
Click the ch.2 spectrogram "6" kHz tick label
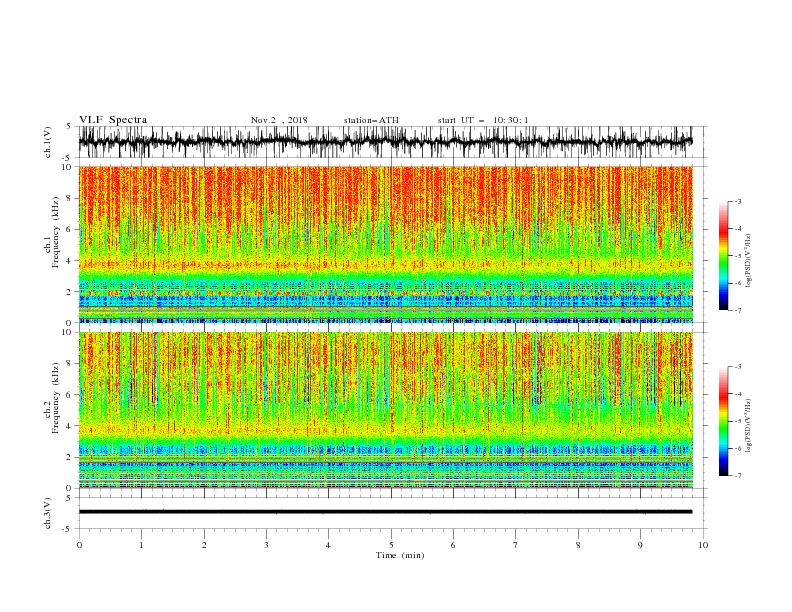pos(70,395)
